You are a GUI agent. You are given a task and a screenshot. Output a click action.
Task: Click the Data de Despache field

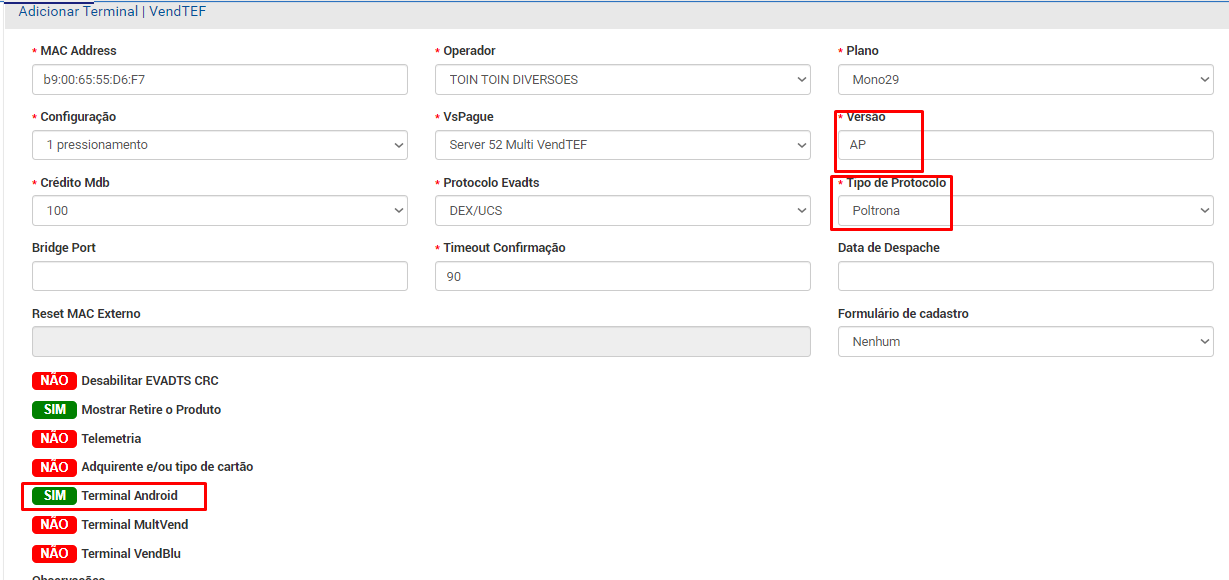[1026, 276]
